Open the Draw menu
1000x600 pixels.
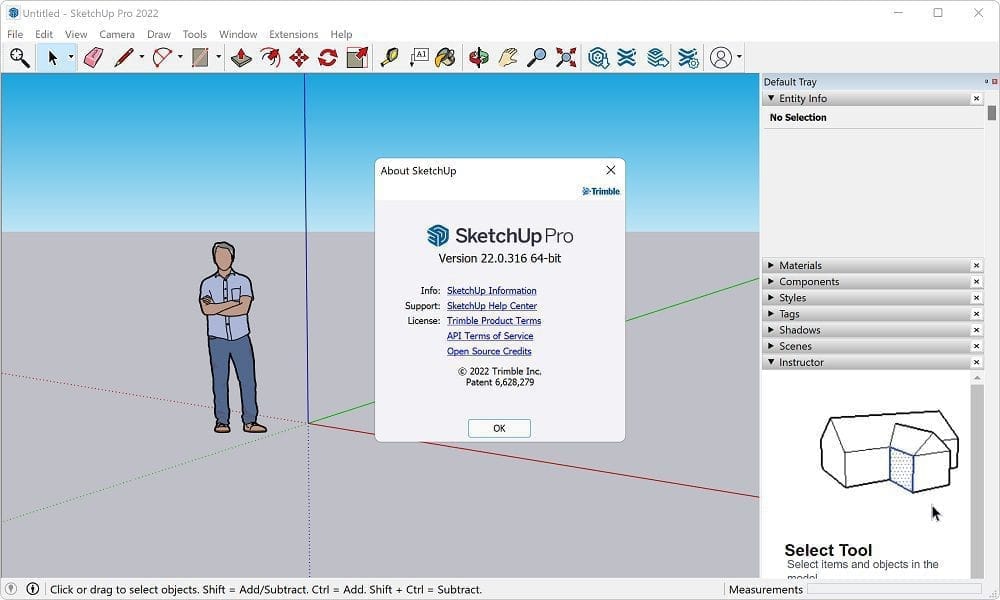[x=159, y=34]
